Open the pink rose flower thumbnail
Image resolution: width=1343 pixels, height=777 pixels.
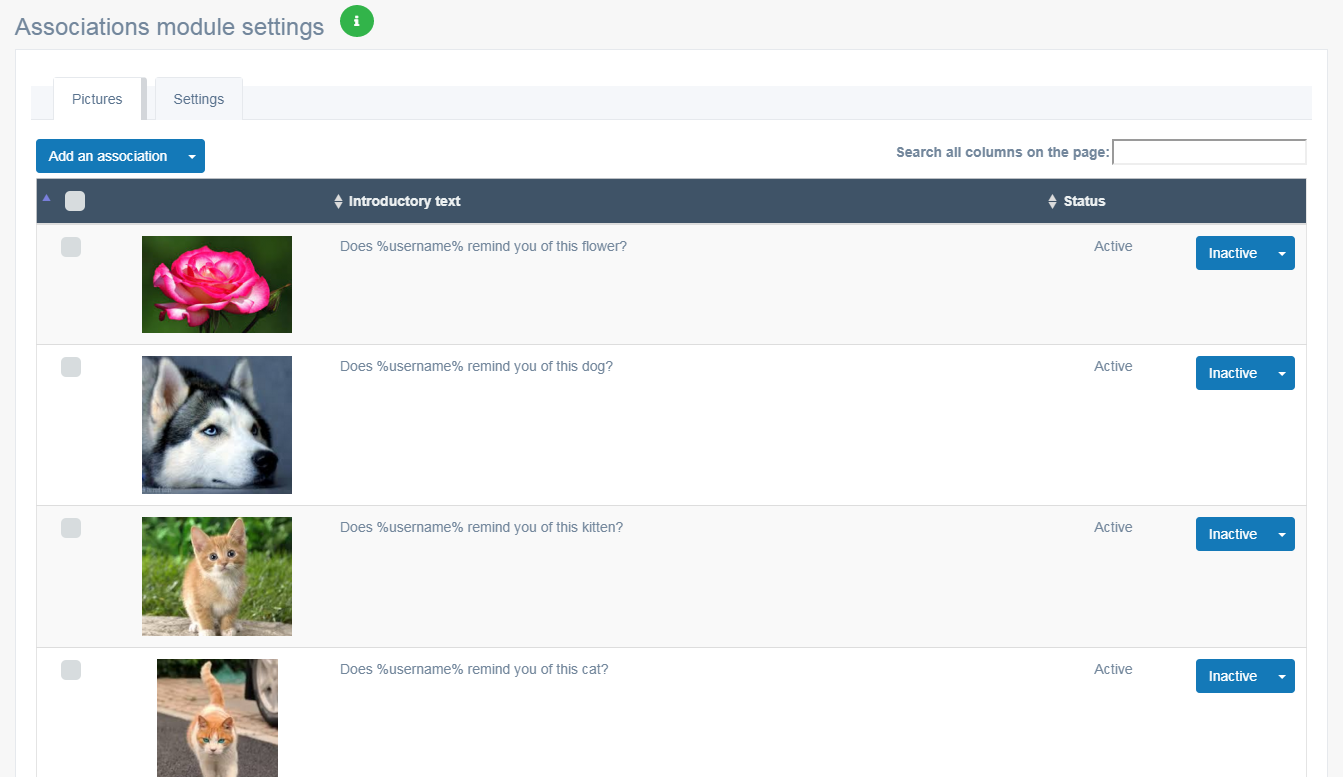(x=217, y=284)
